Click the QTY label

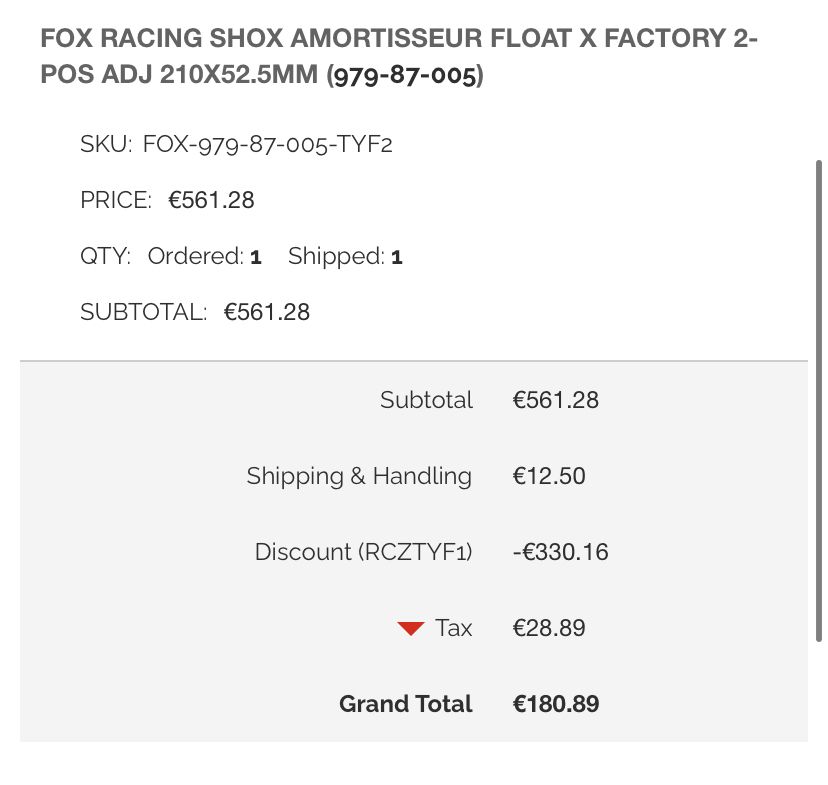(105, 256)
